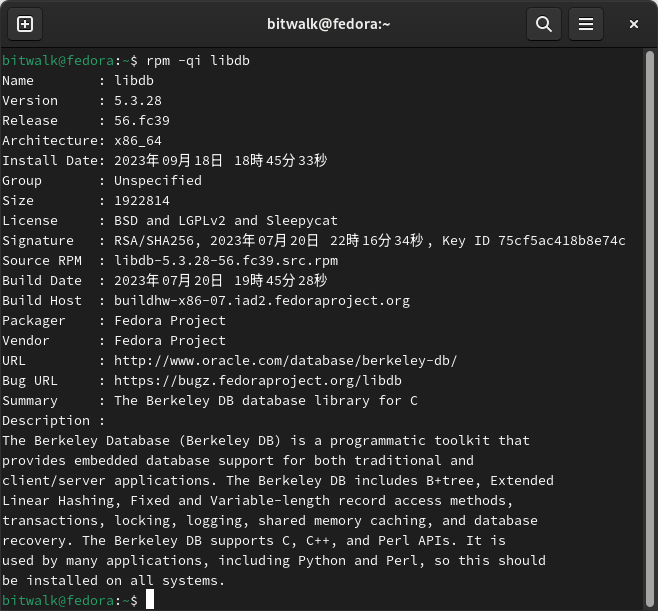This screenshot has height=611, width=658.
Task: Click the Install Date value line
Action: (221, 161)
